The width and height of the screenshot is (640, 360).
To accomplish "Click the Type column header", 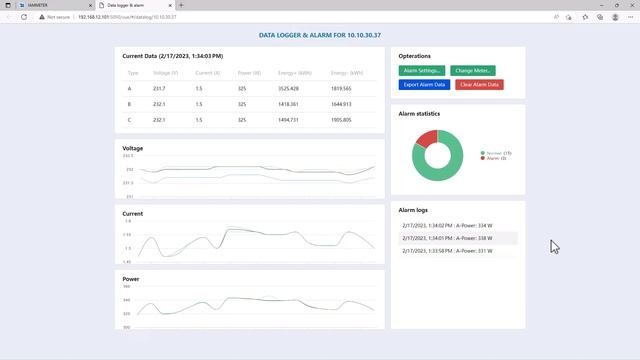I will click(x=133, y=73).
